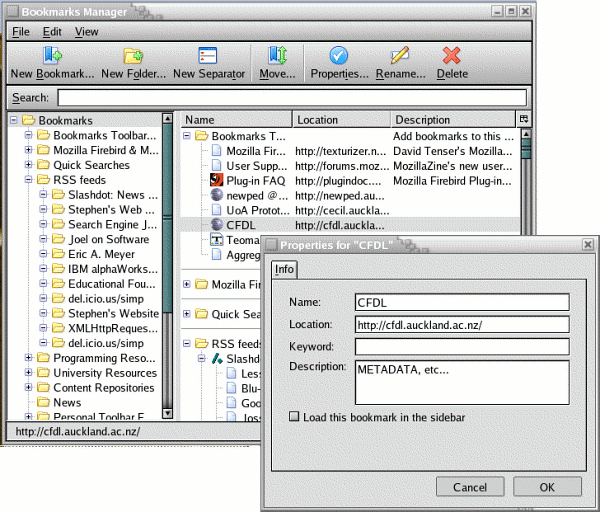Click Joel on Software folder icon
Image resolution: width=600 pixels, height=512 pixels.
pos(59,239)
